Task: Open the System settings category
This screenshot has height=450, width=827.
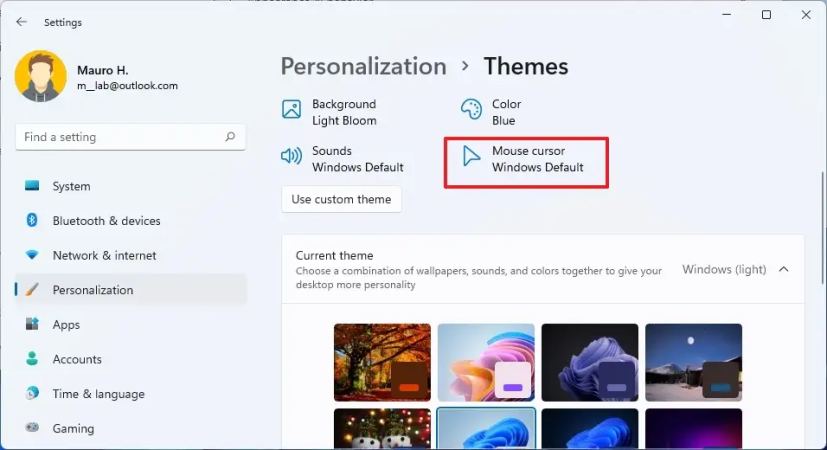Action: point(130,186)
